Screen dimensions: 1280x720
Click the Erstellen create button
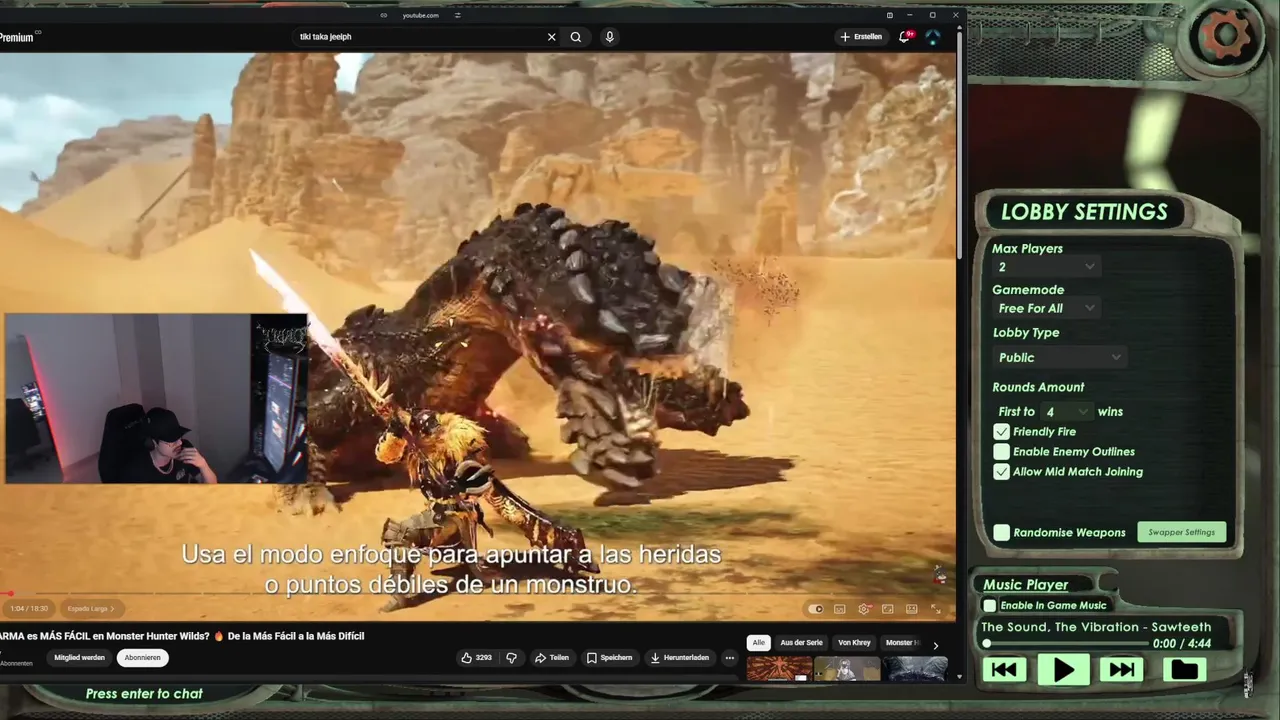coord(861,37)
